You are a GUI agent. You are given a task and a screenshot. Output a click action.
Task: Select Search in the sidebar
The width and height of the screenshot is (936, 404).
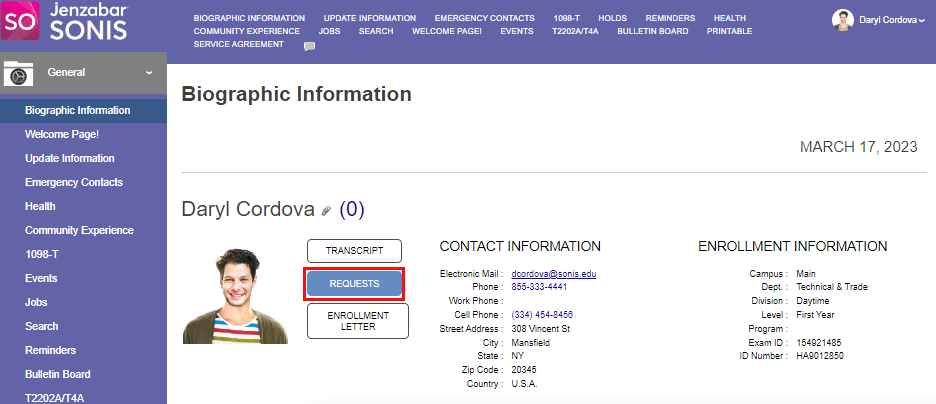(x=42, y=326)
